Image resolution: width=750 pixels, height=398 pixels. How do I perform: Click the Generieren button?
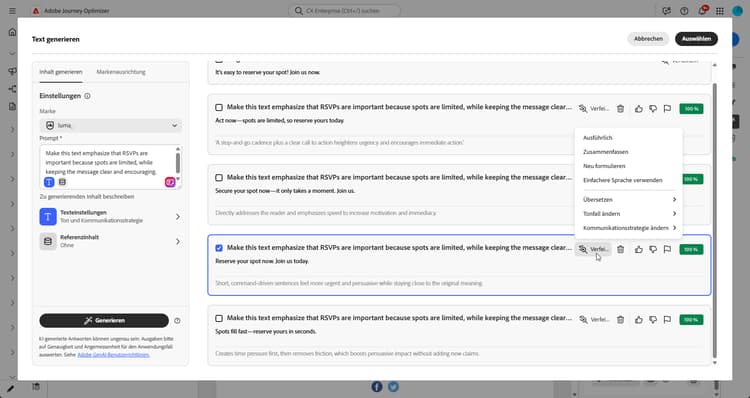coord(104,321)
